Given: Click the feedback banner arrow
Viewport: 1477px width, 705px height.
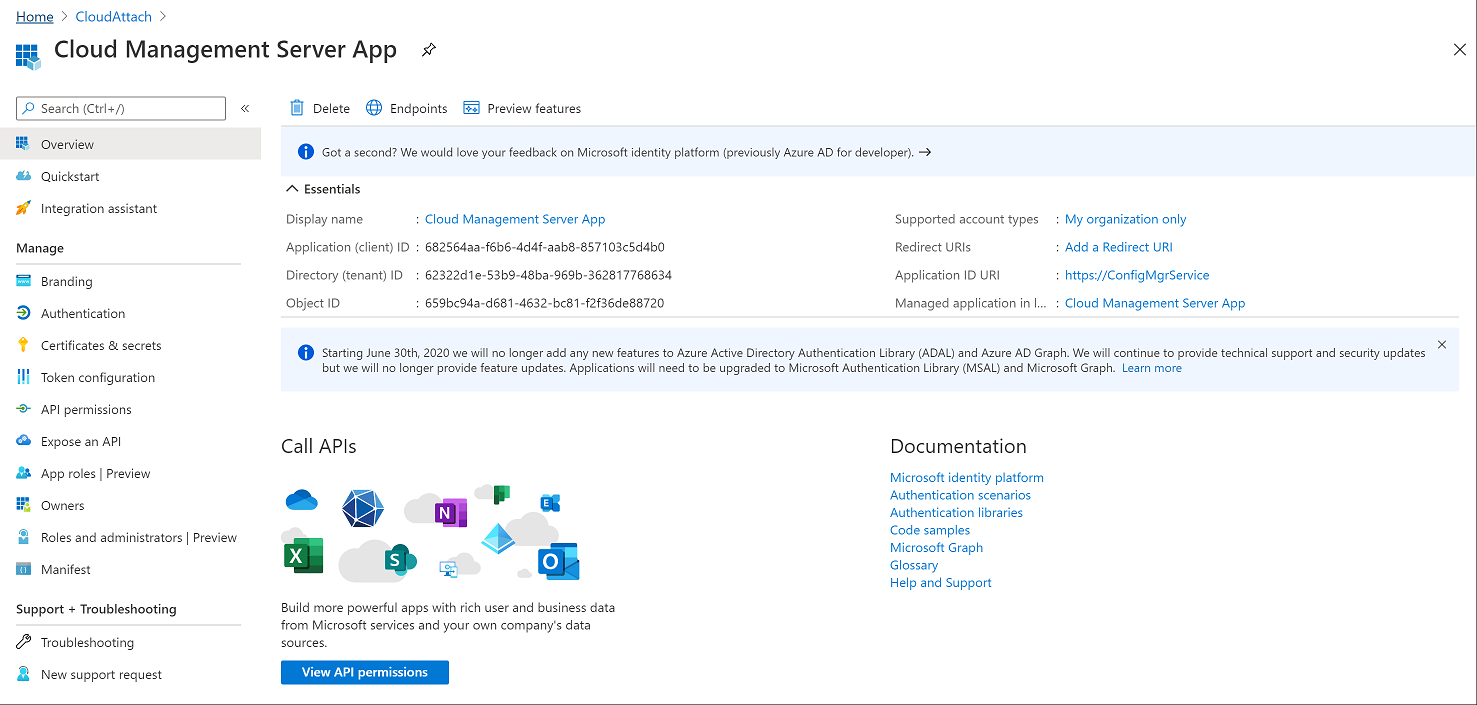Looking at the screenshot, I should 925,152.
